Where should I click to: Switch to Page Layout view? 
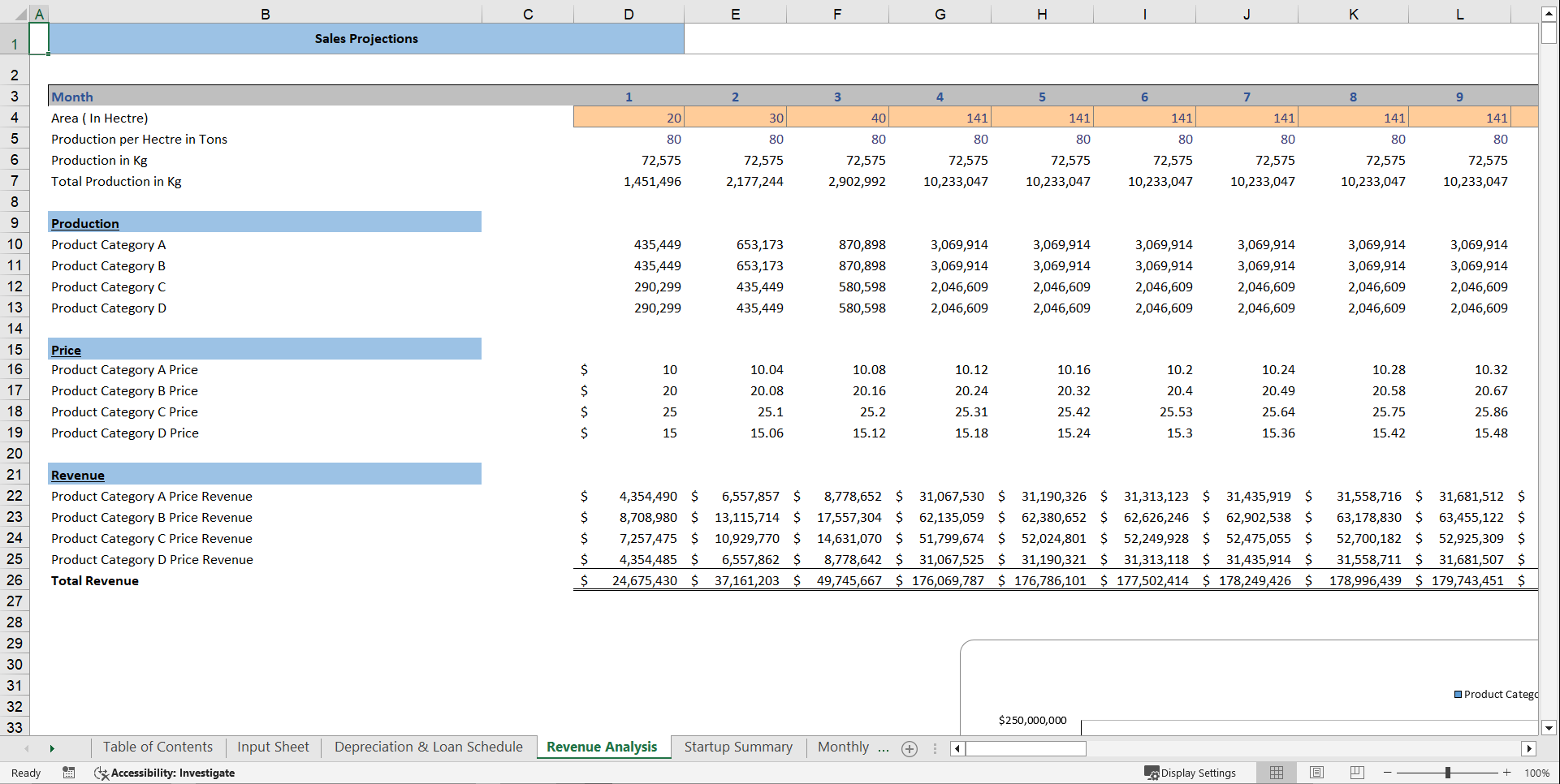[1316, 773]
